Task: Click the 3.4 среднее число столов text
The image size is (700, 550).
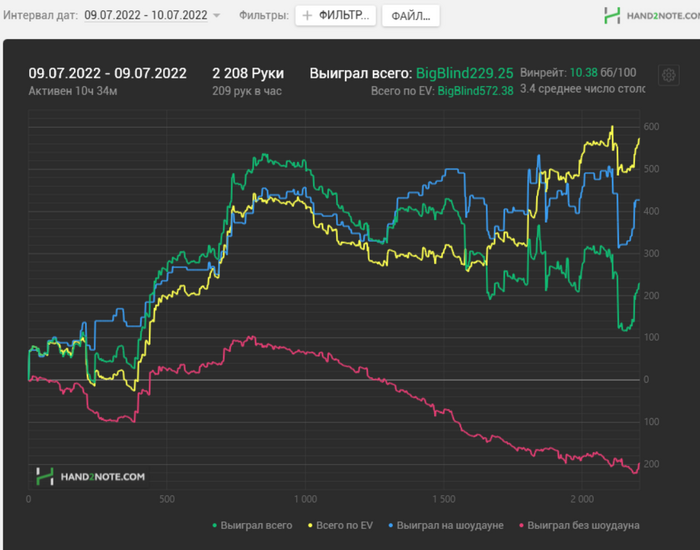Action: point(583,89)
